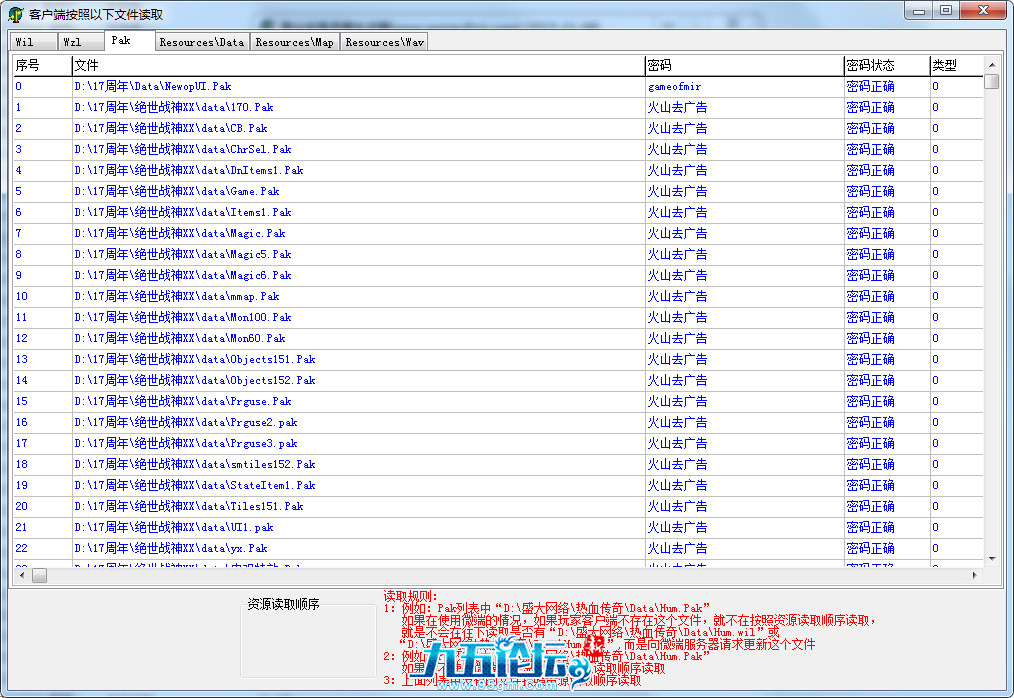
Task: Select the Resources\Data tab
Action: tap(201, 42)
